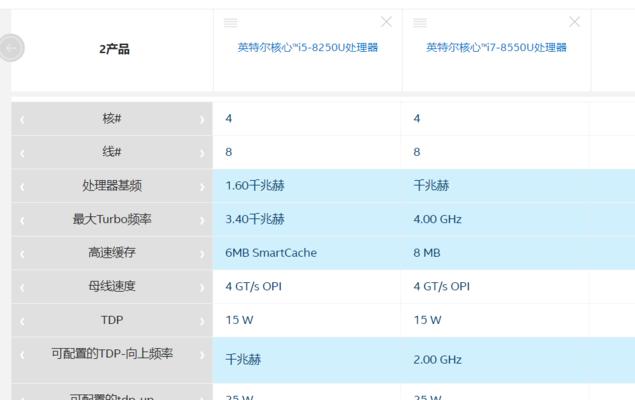Click the i5-8250U 15 W TDP value

[x=239, y=320]
